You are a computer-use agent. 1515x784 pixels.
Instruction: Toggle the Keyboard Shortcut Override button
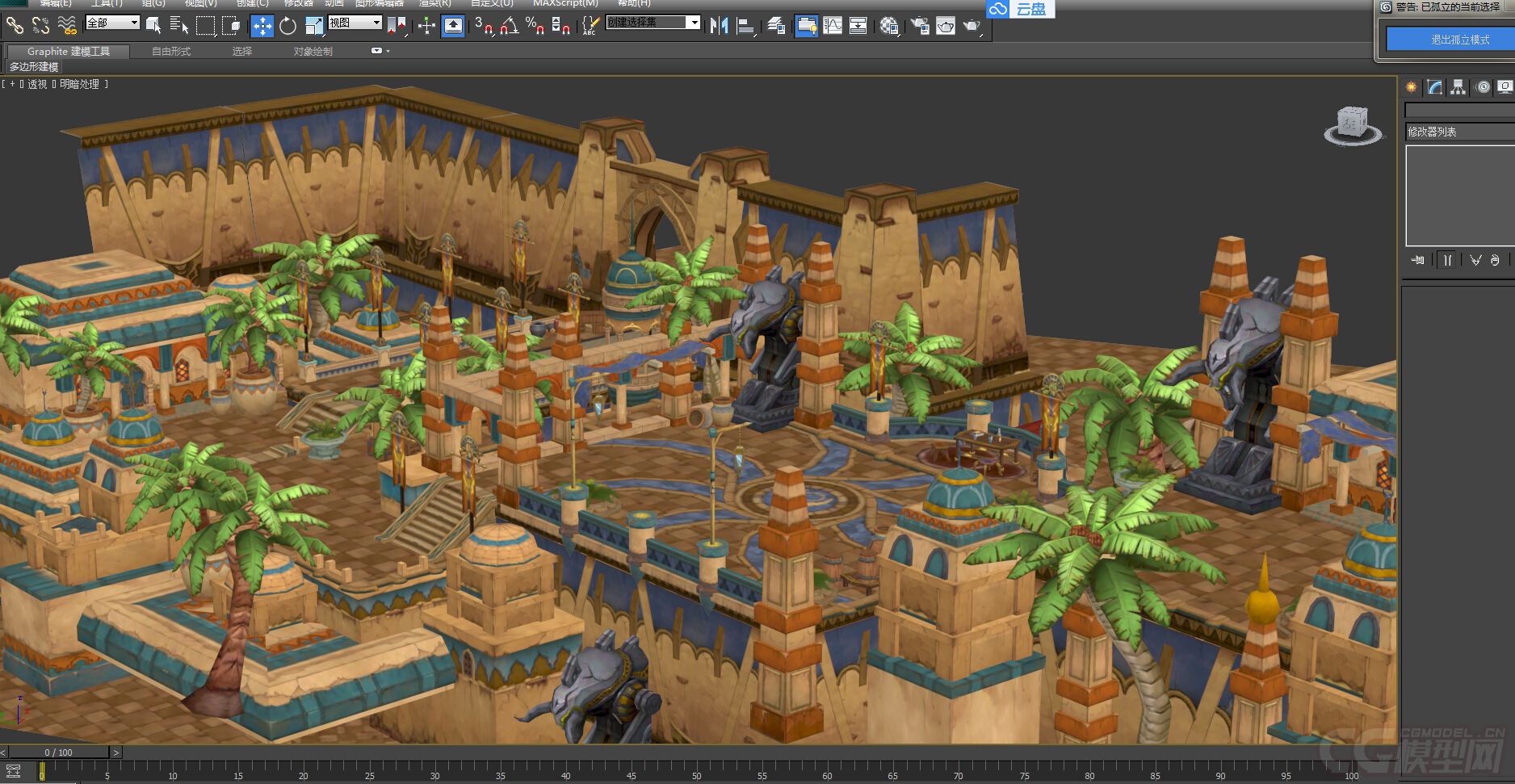[453, 26]
